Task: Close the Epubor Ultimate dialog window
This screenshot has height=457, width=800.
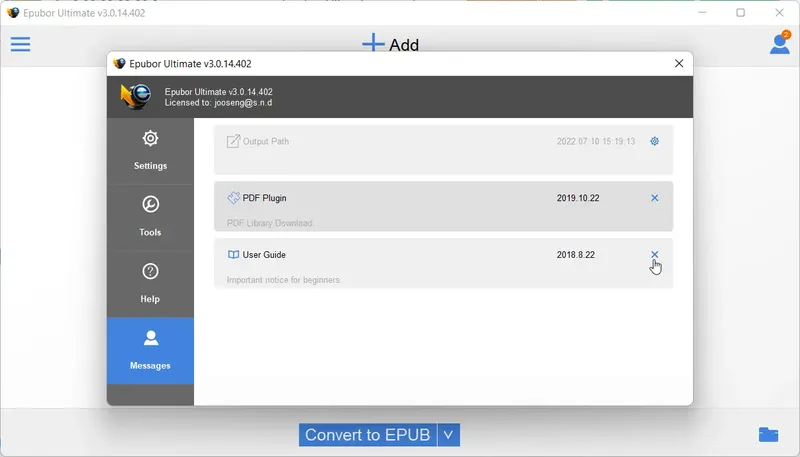Action: pyautogui.click(x=679, y=63)
